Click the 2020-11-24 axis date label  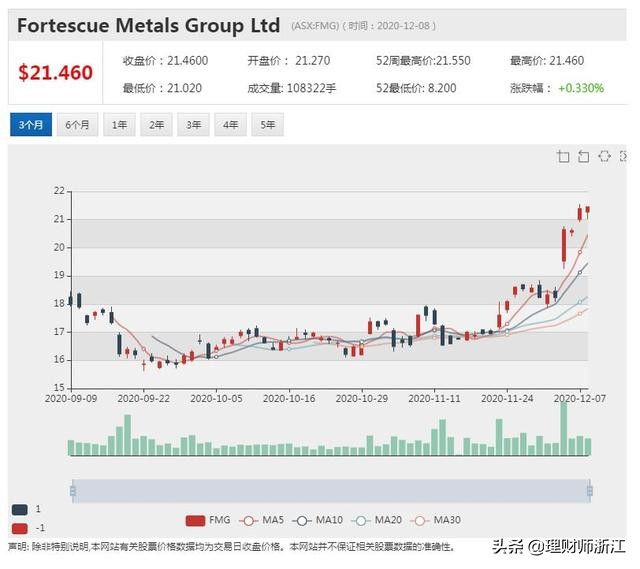tap(507, 398)
